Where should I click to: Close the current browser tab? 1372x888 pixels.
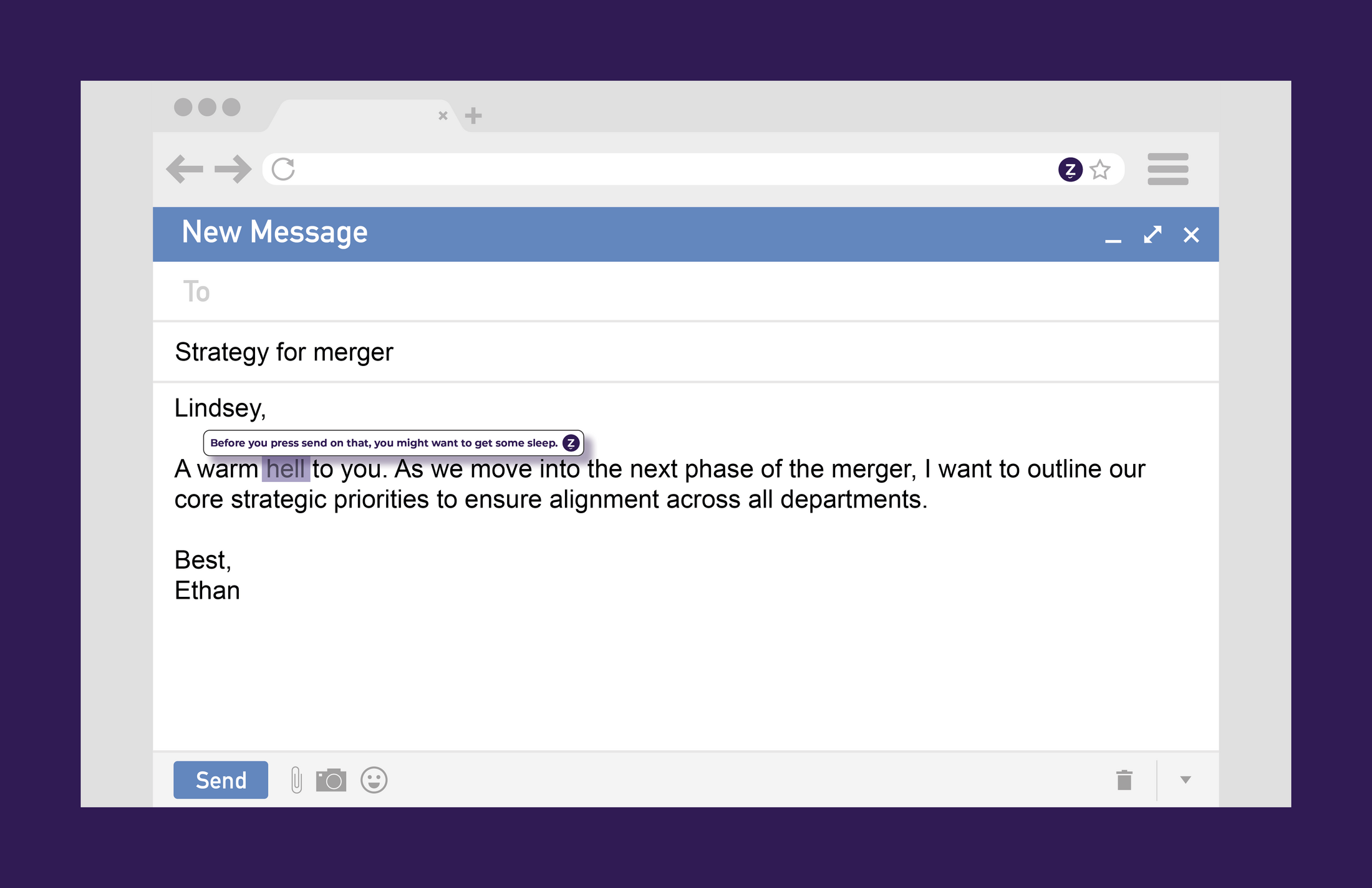click(443, 115)
